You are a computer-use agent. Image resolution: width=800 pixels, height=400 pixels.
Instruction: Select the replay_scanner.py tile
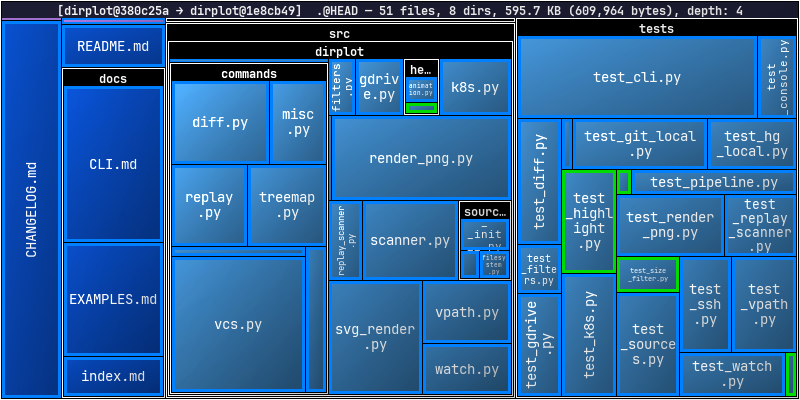tap(346, 240)
